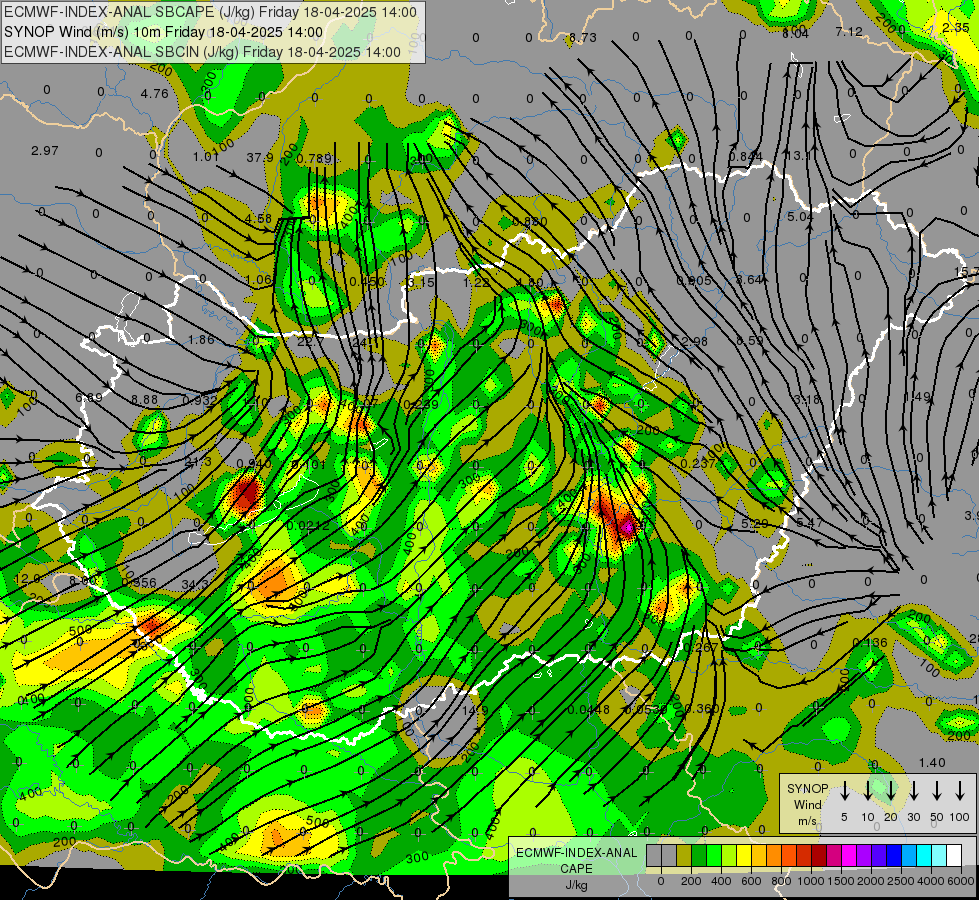Click the 30 m/s wind arrow in legend
Viewport: 979px width, 900px height.
[913, 790]
